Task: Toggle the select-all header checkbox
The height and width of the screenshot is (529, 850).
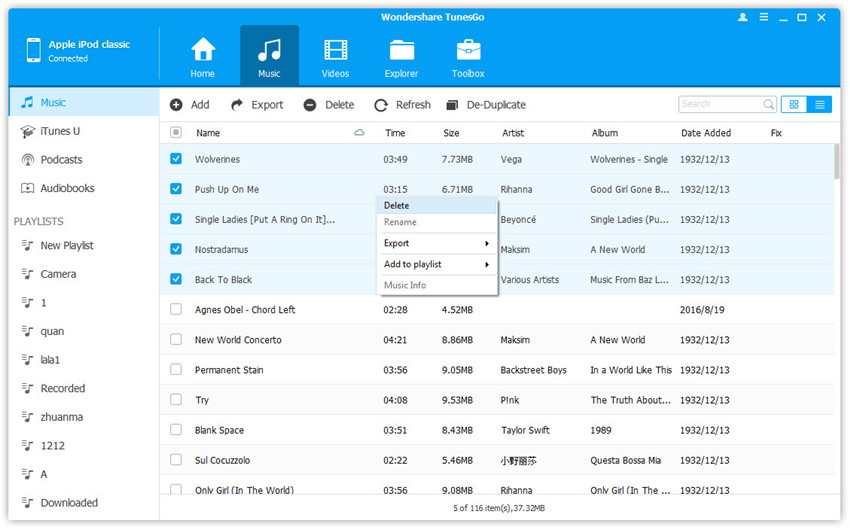Action: [x=176, y=133]
